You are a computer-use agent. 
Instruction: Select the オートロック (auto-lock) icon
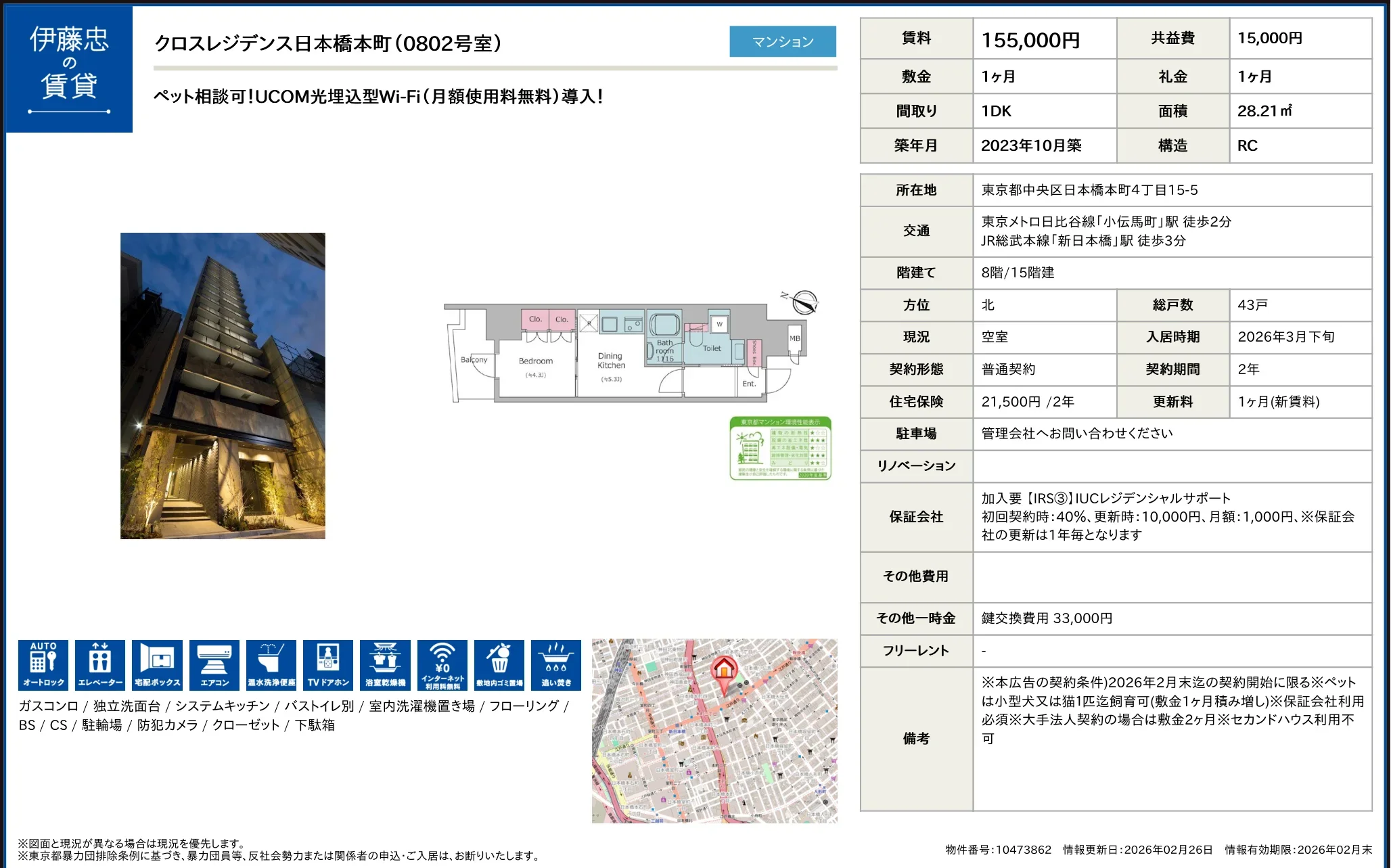pos(43,664)
